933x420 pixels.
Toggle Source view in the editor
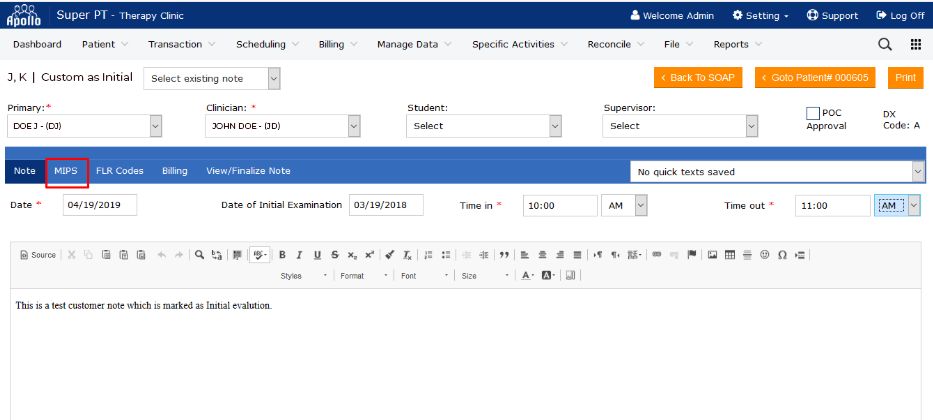click(38, 255)
